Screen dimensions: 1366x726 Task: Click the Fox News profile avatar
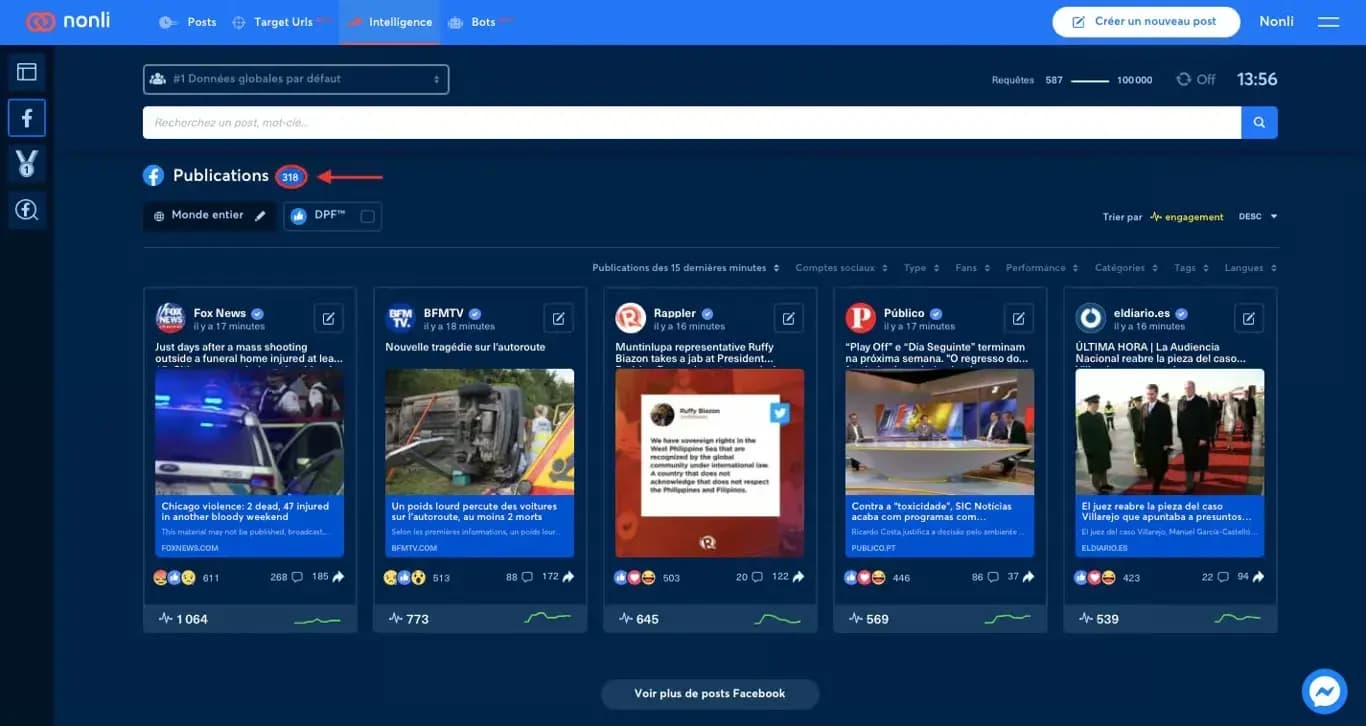[x=170, y=318]
